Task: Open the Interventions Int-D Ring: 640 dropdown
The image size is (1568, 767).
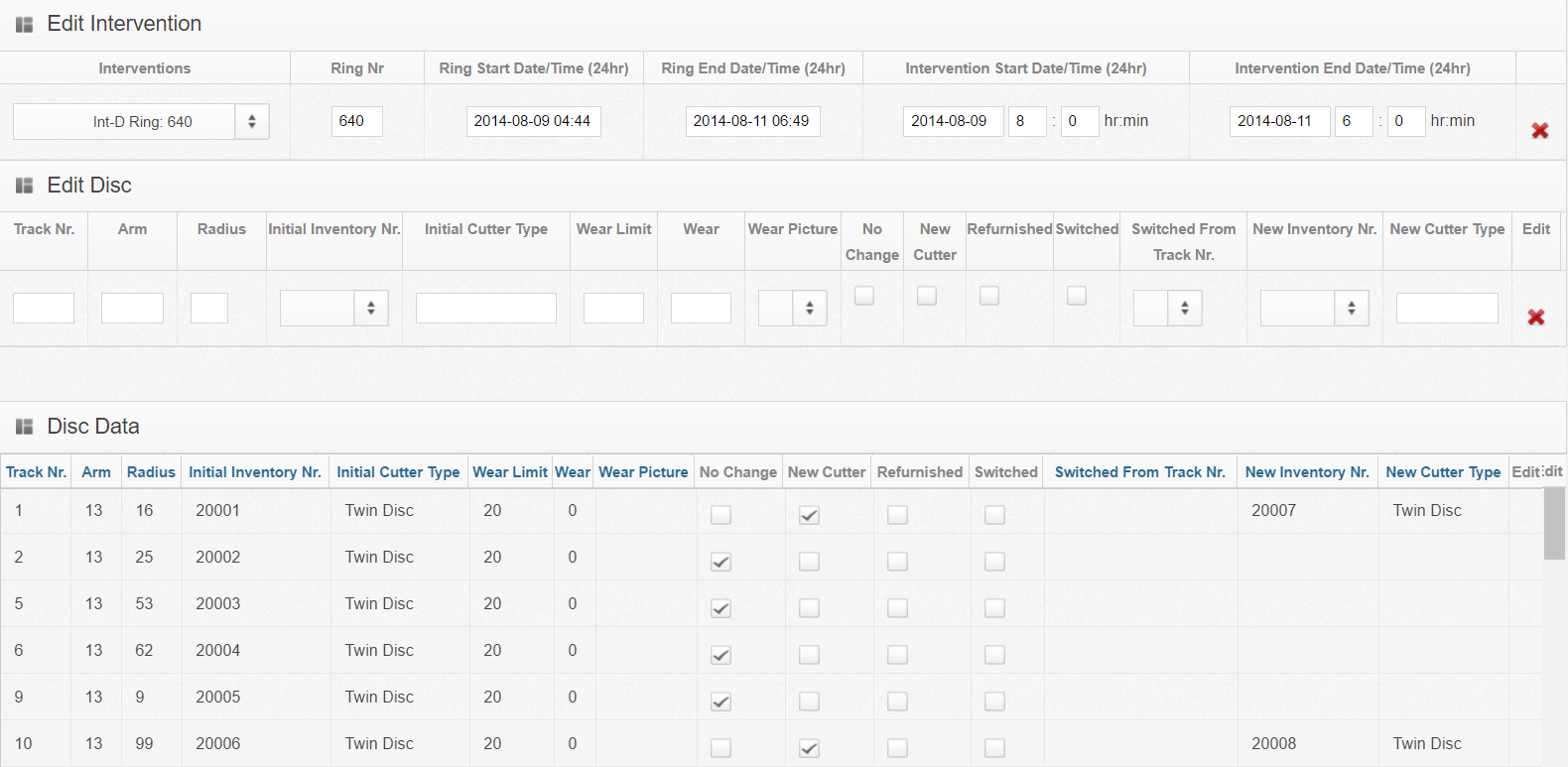Action: click(x=141, y=122)
